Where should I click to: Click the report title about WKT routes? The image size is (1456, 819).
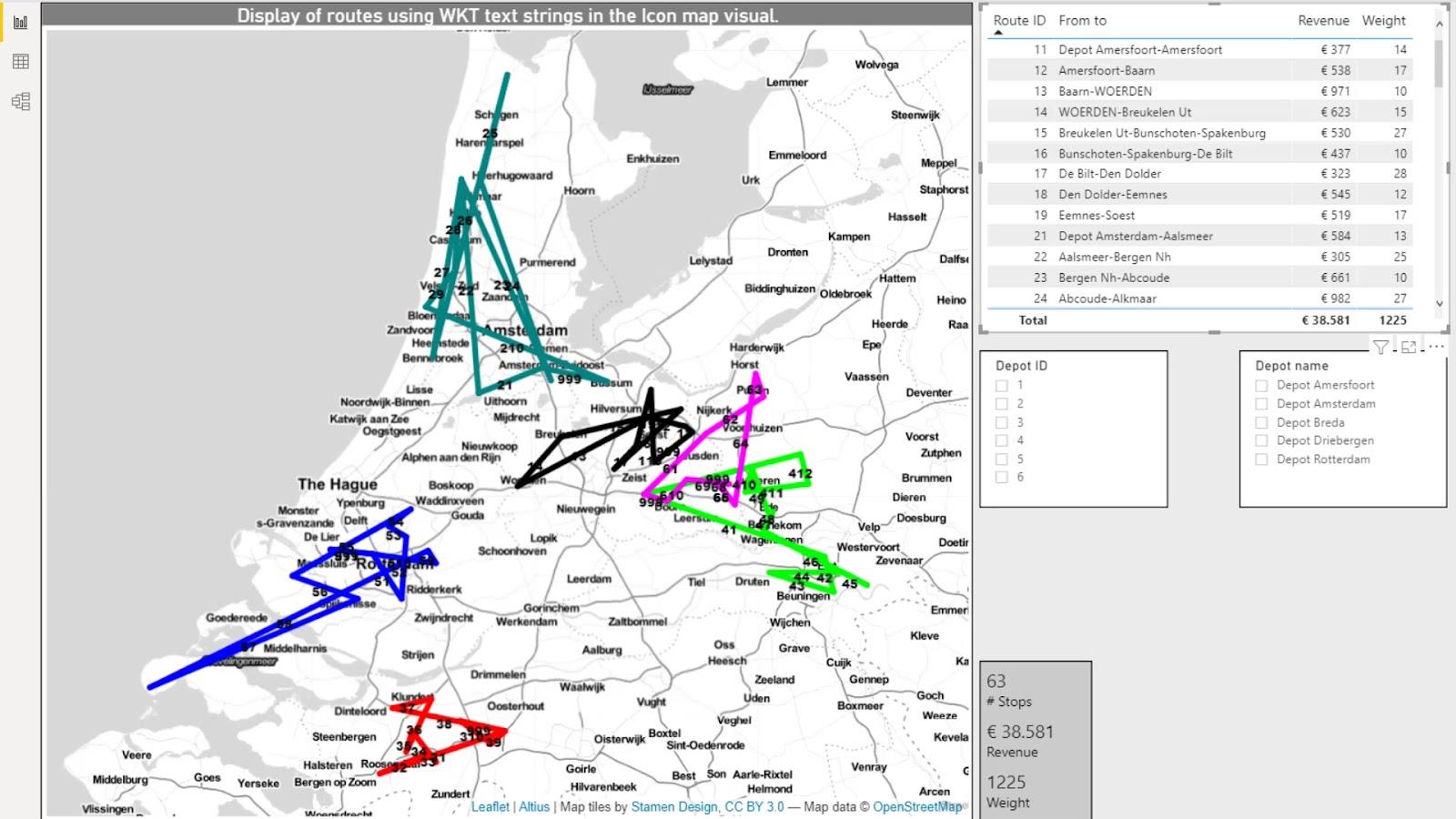508,15
